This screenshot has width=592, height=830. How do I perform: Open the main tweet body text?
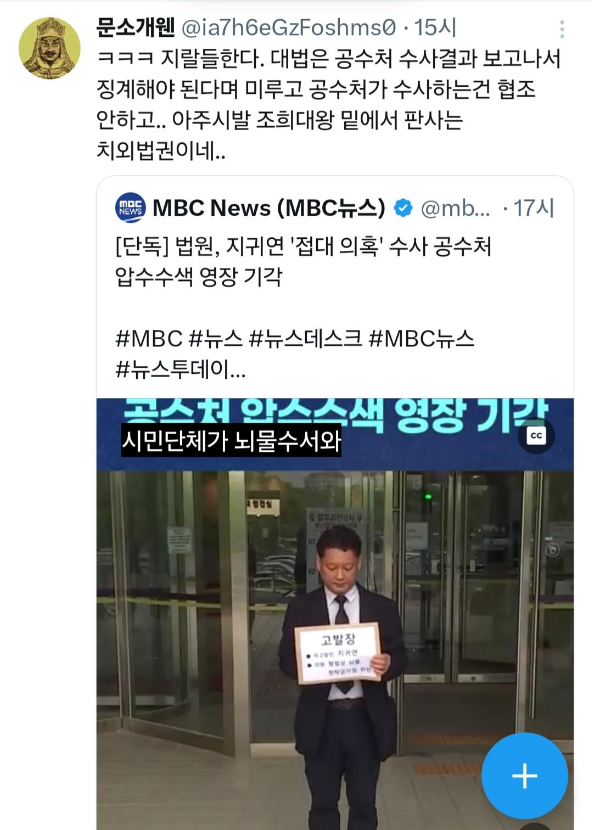click(328, 105)
